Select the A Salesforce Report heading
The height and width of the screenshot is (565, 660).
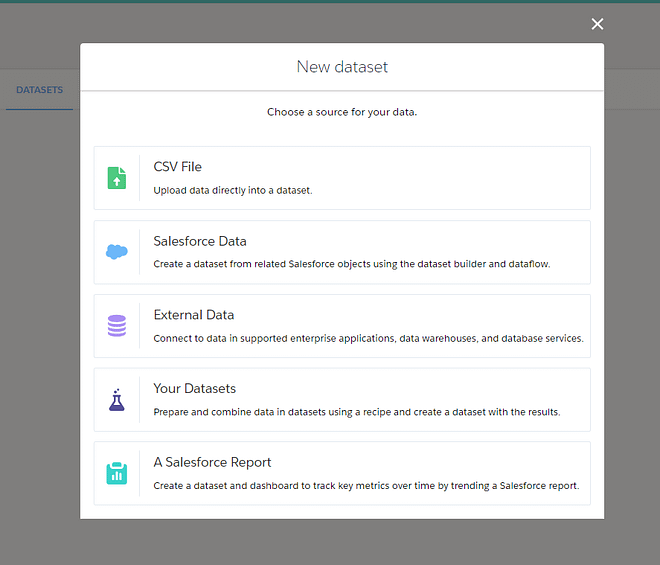coord(212,462)
